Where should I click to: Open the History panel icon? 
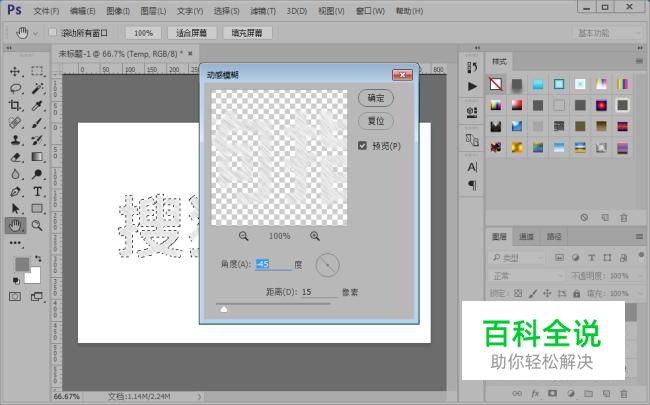click(472, 67)
